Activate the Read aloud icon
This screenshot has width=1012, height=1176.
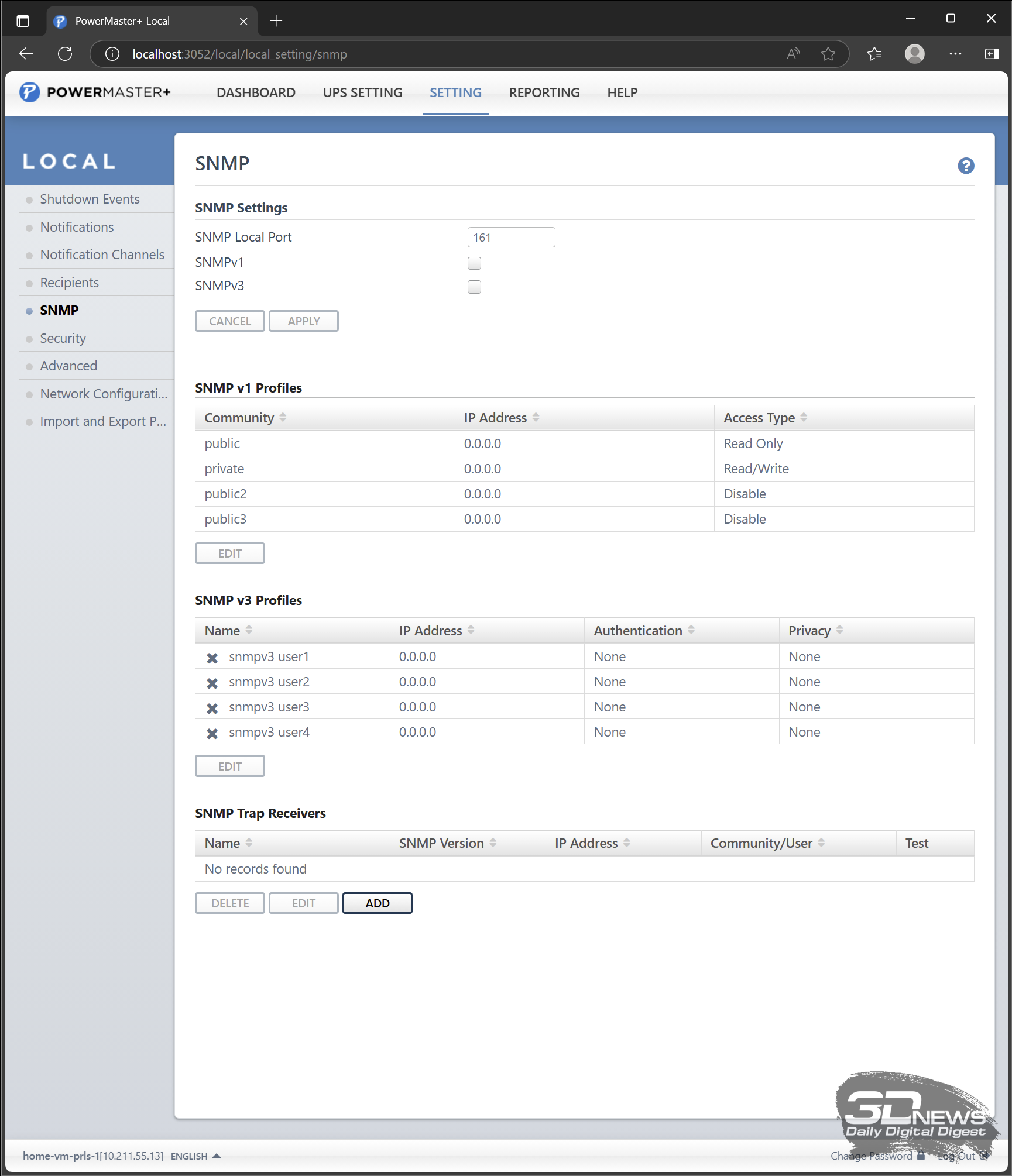click(x=794, y=54)
